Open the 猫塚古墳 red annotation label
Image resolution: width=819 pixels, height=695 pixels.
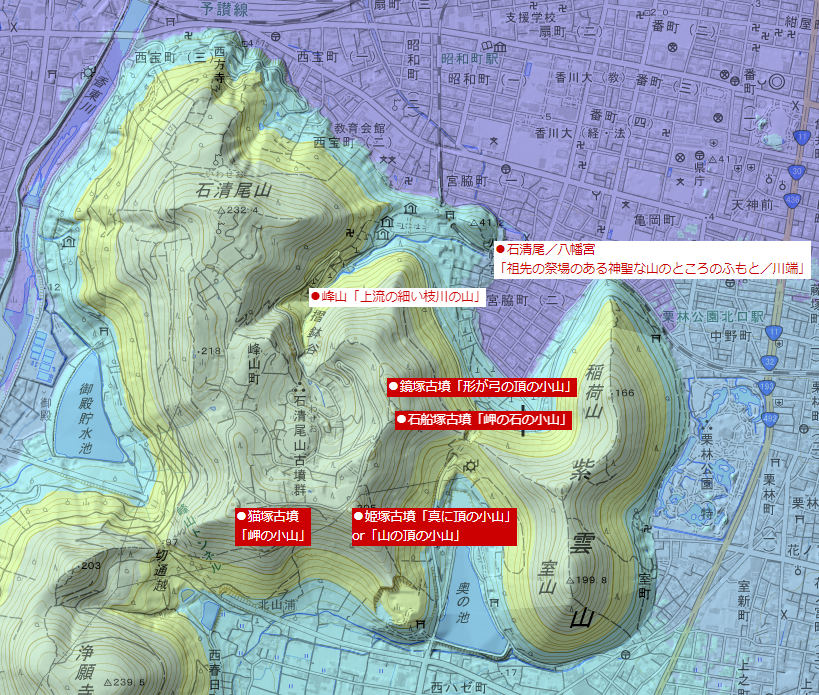click(272, 526)
